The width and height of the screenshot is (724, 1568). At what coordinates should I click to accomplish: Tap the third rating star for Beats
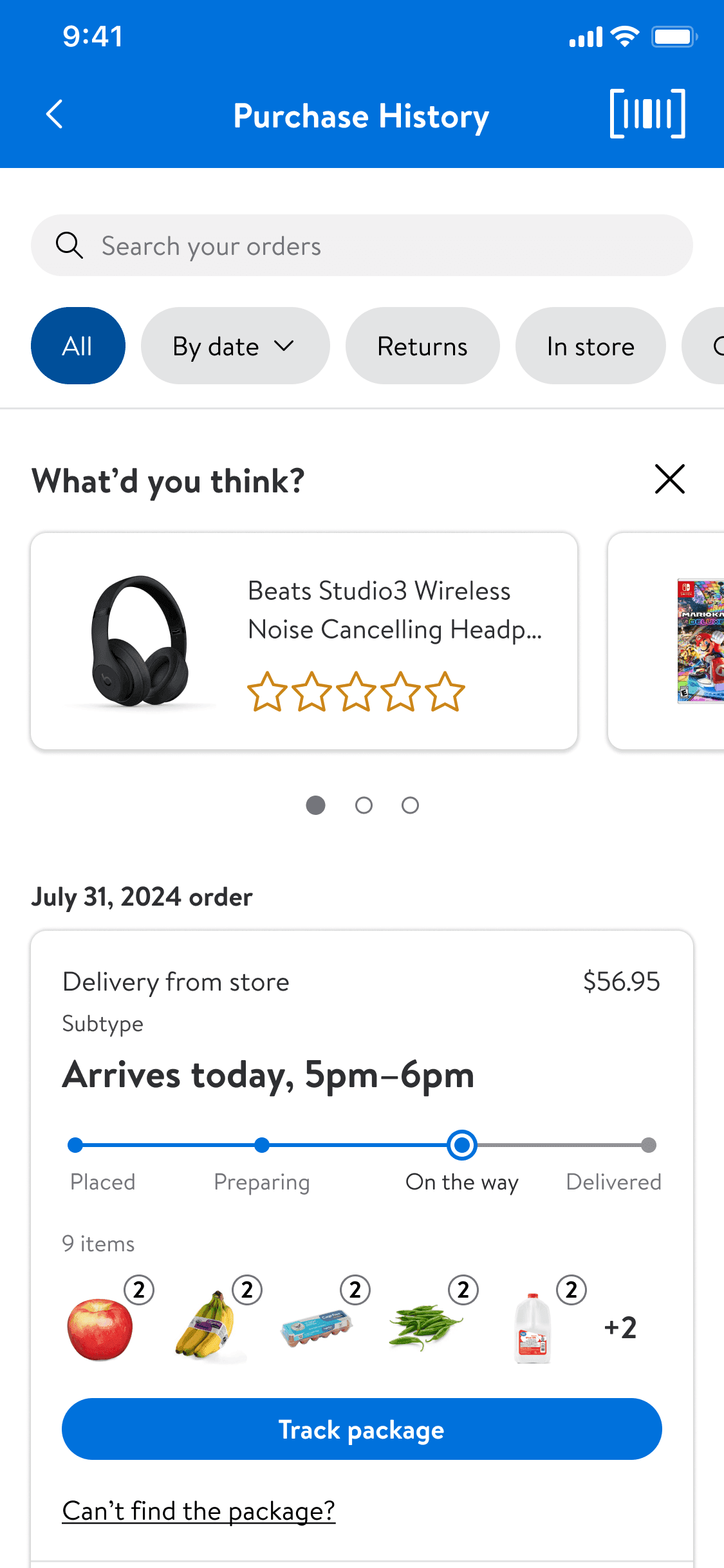356,692
